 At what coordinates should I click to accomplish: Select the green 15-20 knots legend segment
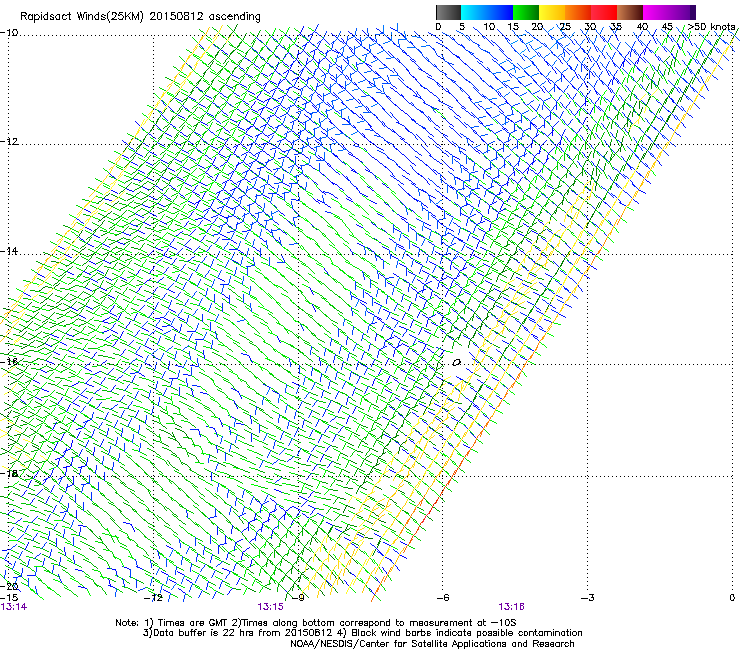526,12
